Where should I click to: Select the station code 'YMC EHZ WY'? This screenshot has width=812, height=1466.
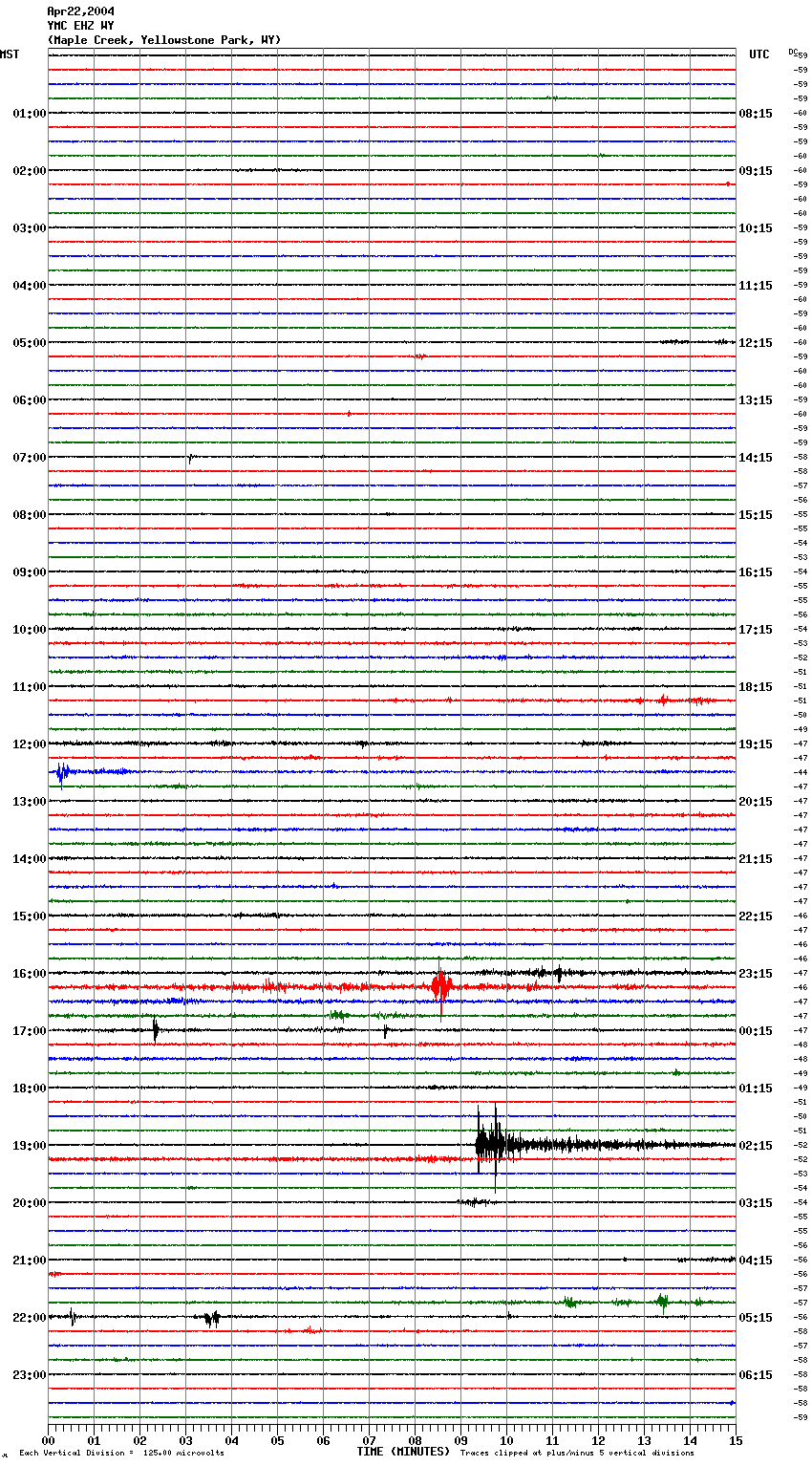pos(81,26)
